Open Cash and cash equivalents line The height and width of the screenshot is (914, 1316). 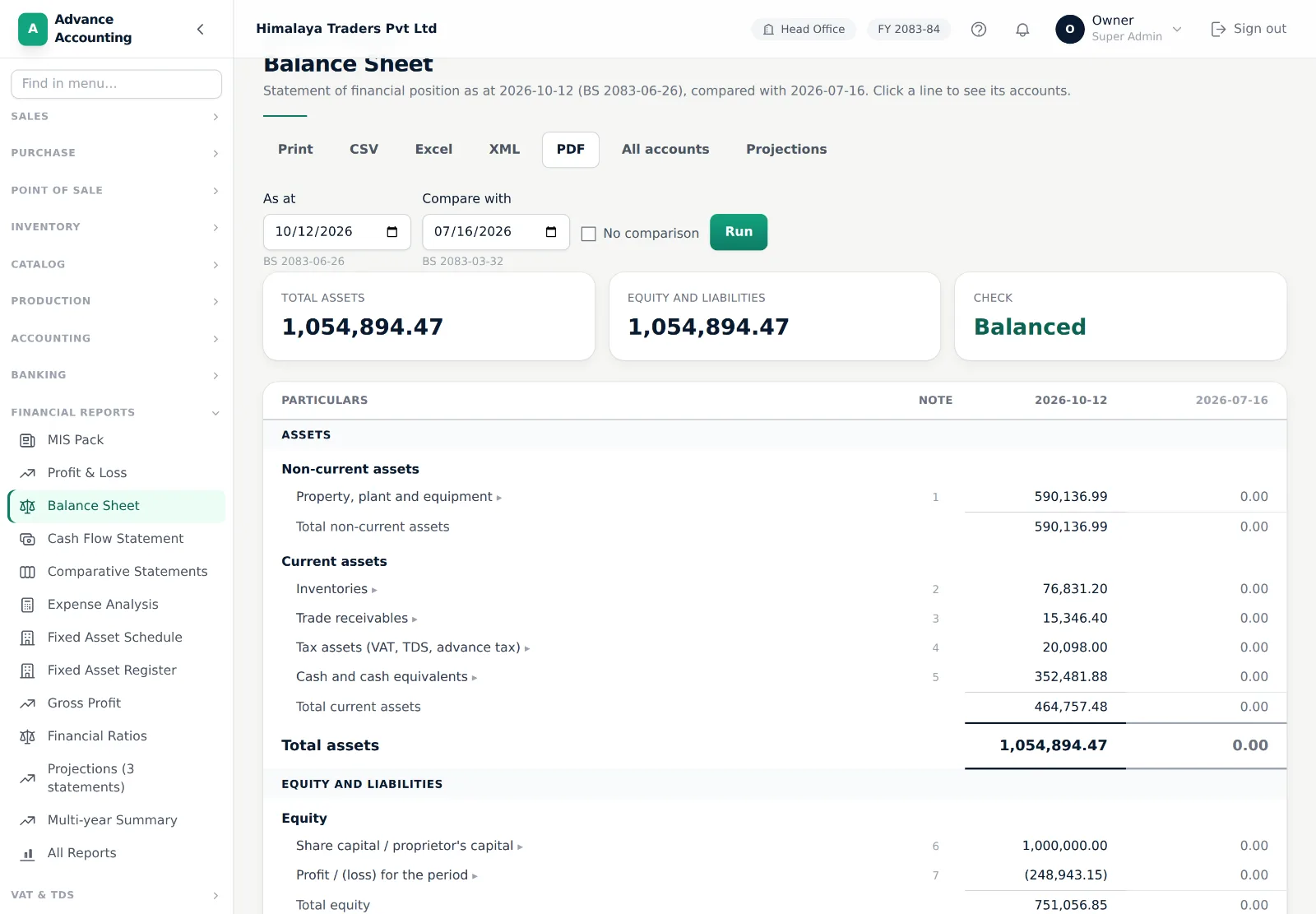[x=386, y=677]
